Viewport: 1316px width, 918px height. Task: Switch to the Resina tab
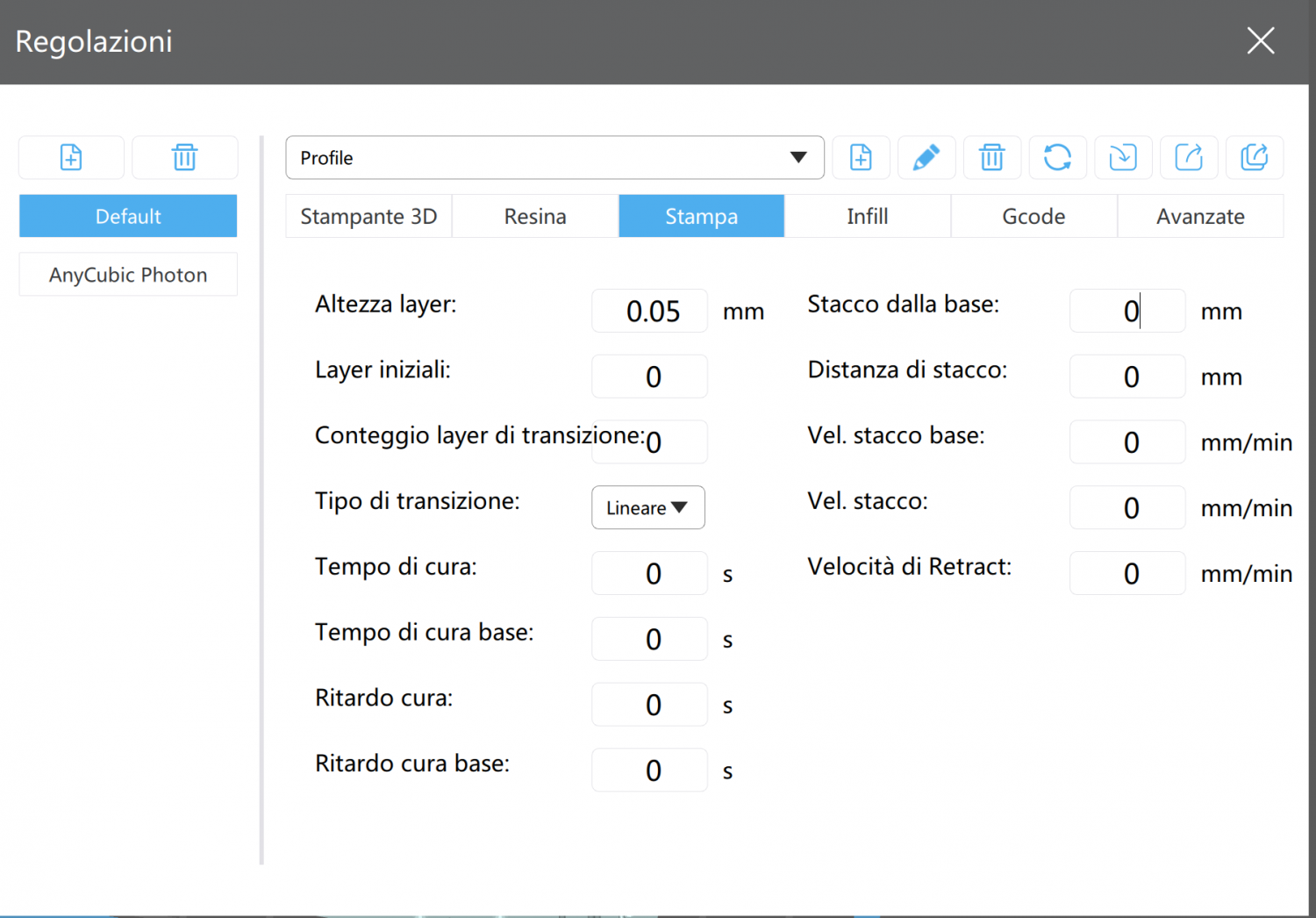[535, 217]
